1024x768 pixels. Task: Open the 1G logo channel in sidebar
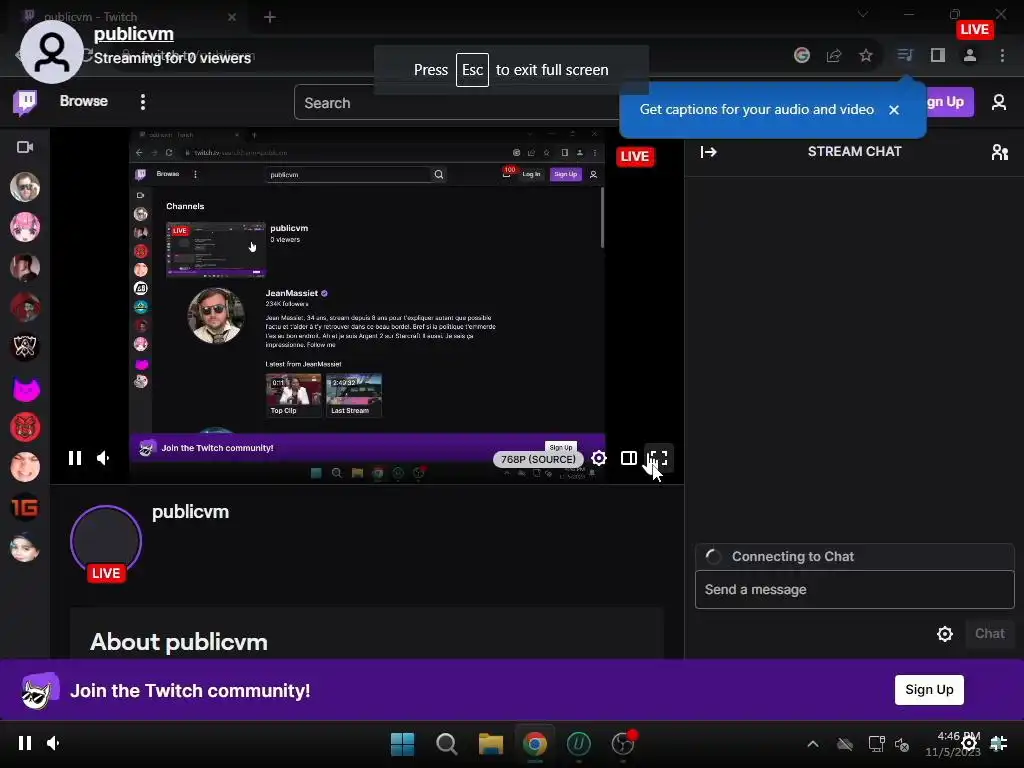[x=25, y=507]
